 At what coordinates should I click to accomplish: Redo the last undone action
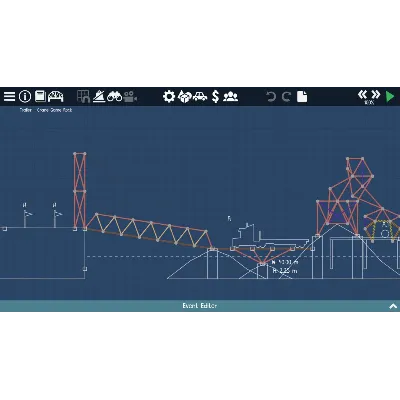[x=286, y=97]
